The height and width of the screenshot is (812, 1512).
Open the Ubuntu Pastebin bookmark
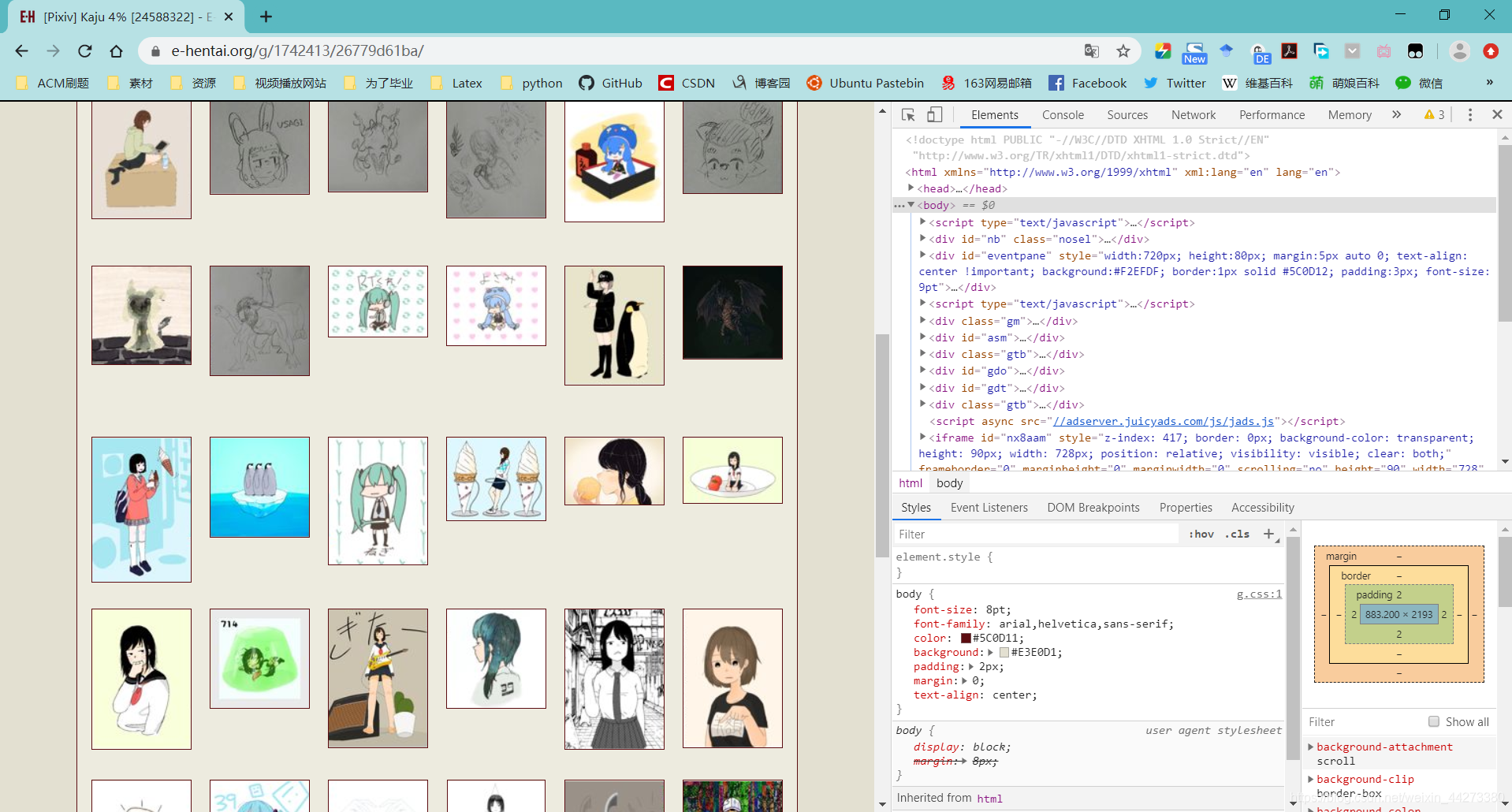pos(865,83)
